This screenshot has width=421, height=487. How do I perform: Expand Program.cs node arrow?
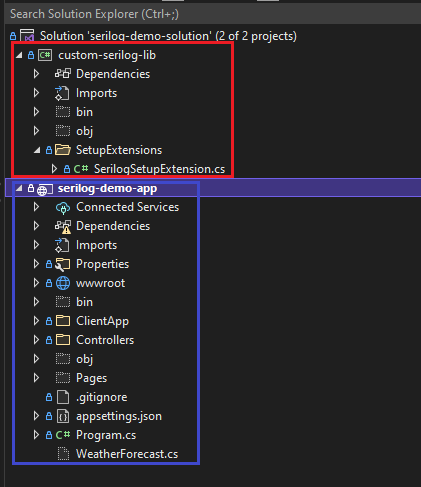click(x=36, y=435)
